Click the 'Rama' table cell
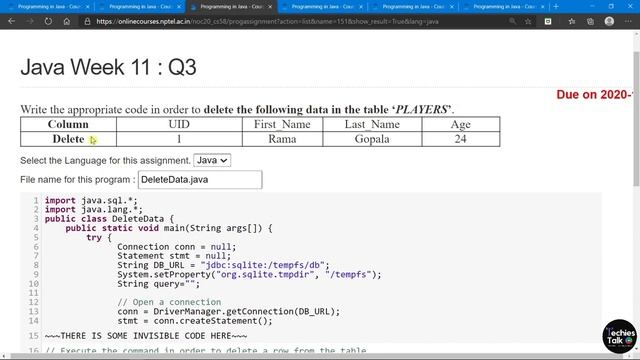Screen dimensions: 640x360 click(282, 139)
